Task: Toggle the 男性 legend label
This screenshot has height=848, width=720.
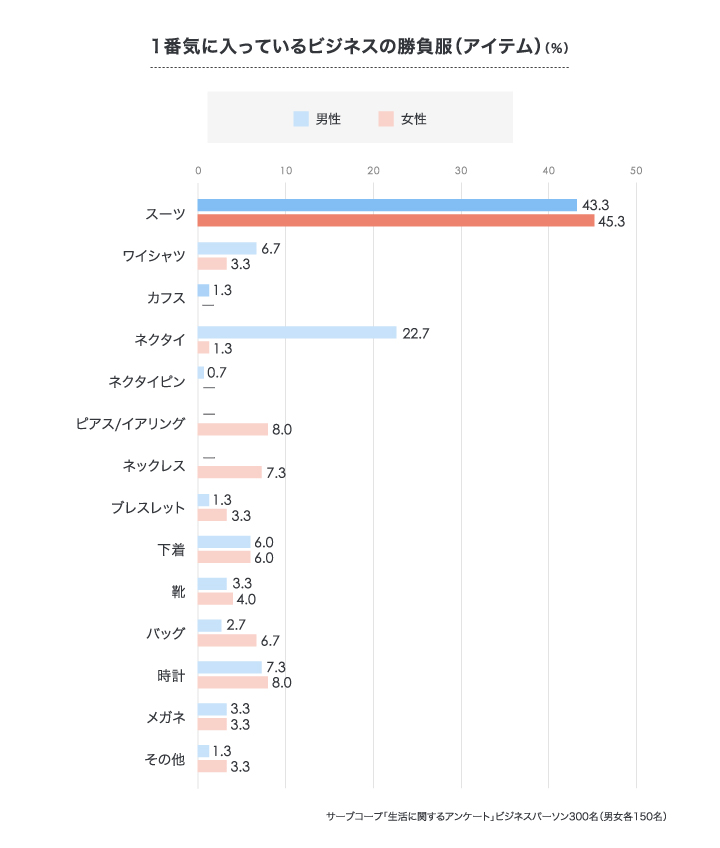Action: point(328,119)
